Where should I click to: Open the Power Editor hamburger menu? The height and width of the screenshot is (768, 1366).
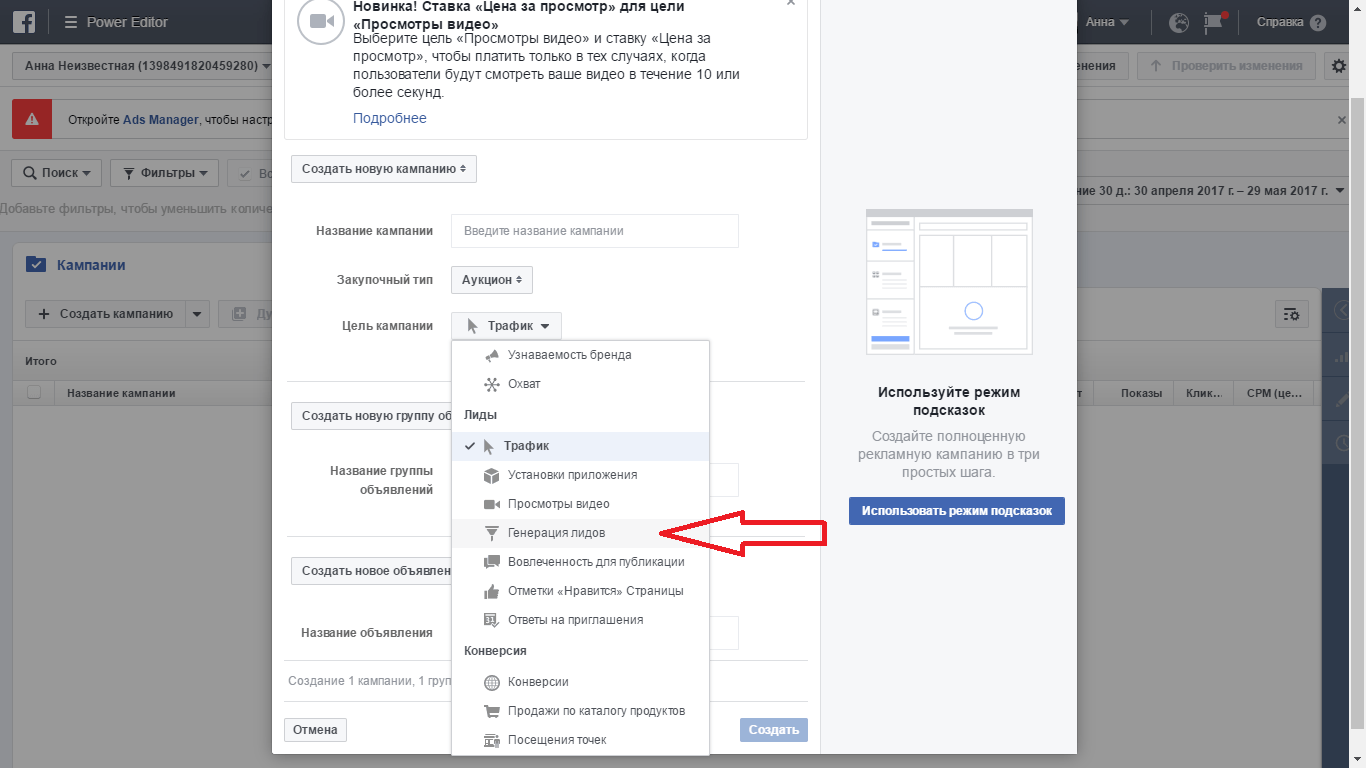[70, 22]
